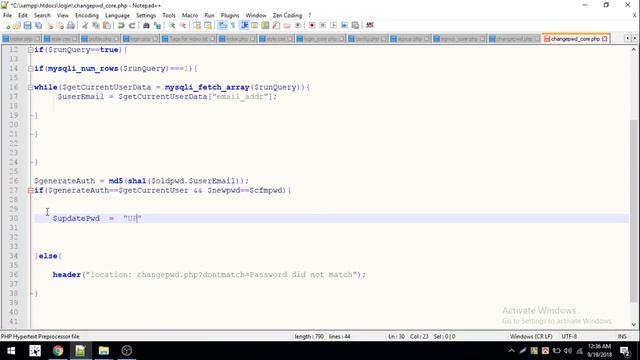The image size is (640, 360).
Task: Open File Explorer from the taskbar
Action: point(104,351)
